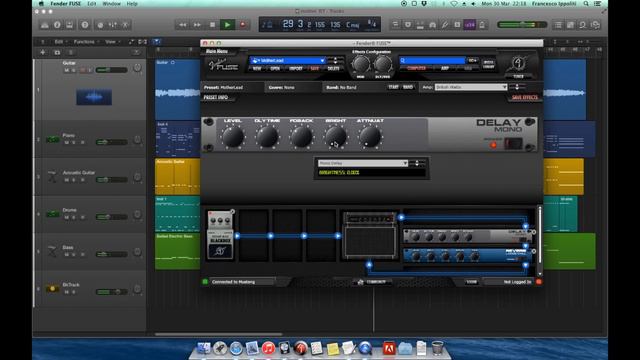Open the Edit menu in menu bar
Screen dimensions: 640x360
pyautogui.click(x=92, y=4)
